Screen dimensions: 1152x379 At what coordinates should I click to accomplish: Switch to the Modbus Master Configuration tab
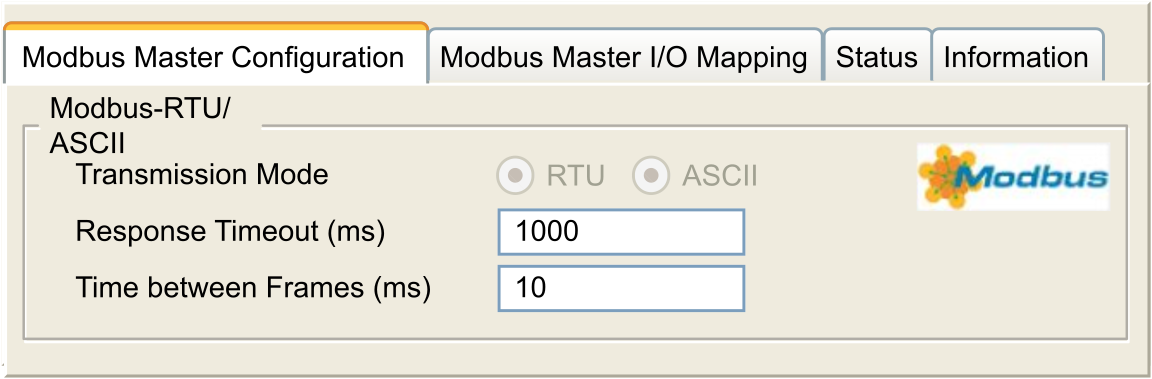(215, 56)
